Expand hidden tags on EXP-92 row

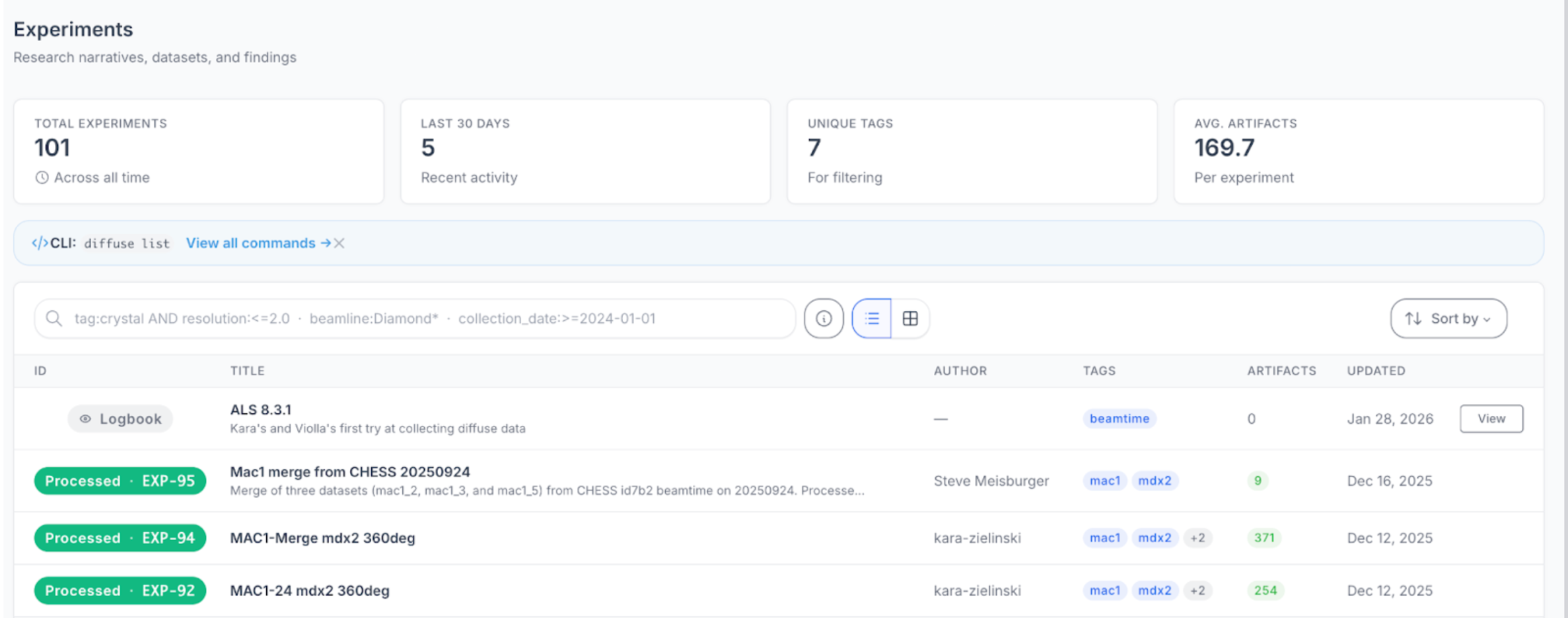(1198, 590)
